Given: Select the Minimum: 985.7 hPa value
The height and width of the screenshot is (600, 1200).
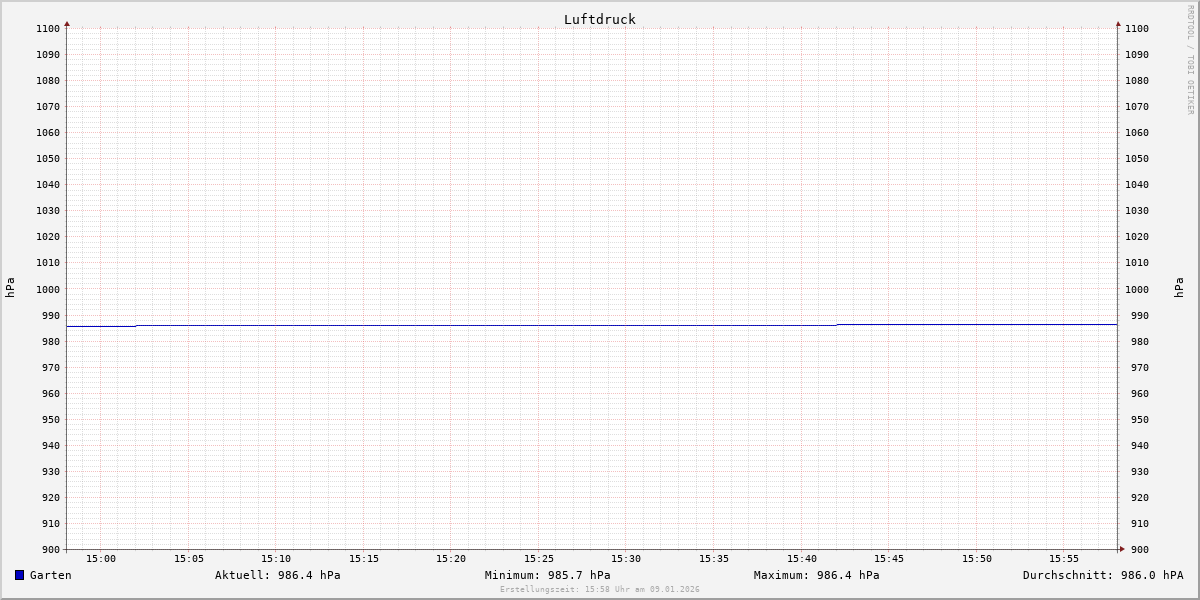Looking at the screenshot, I should pyautogui.click(x=547, y=575).
